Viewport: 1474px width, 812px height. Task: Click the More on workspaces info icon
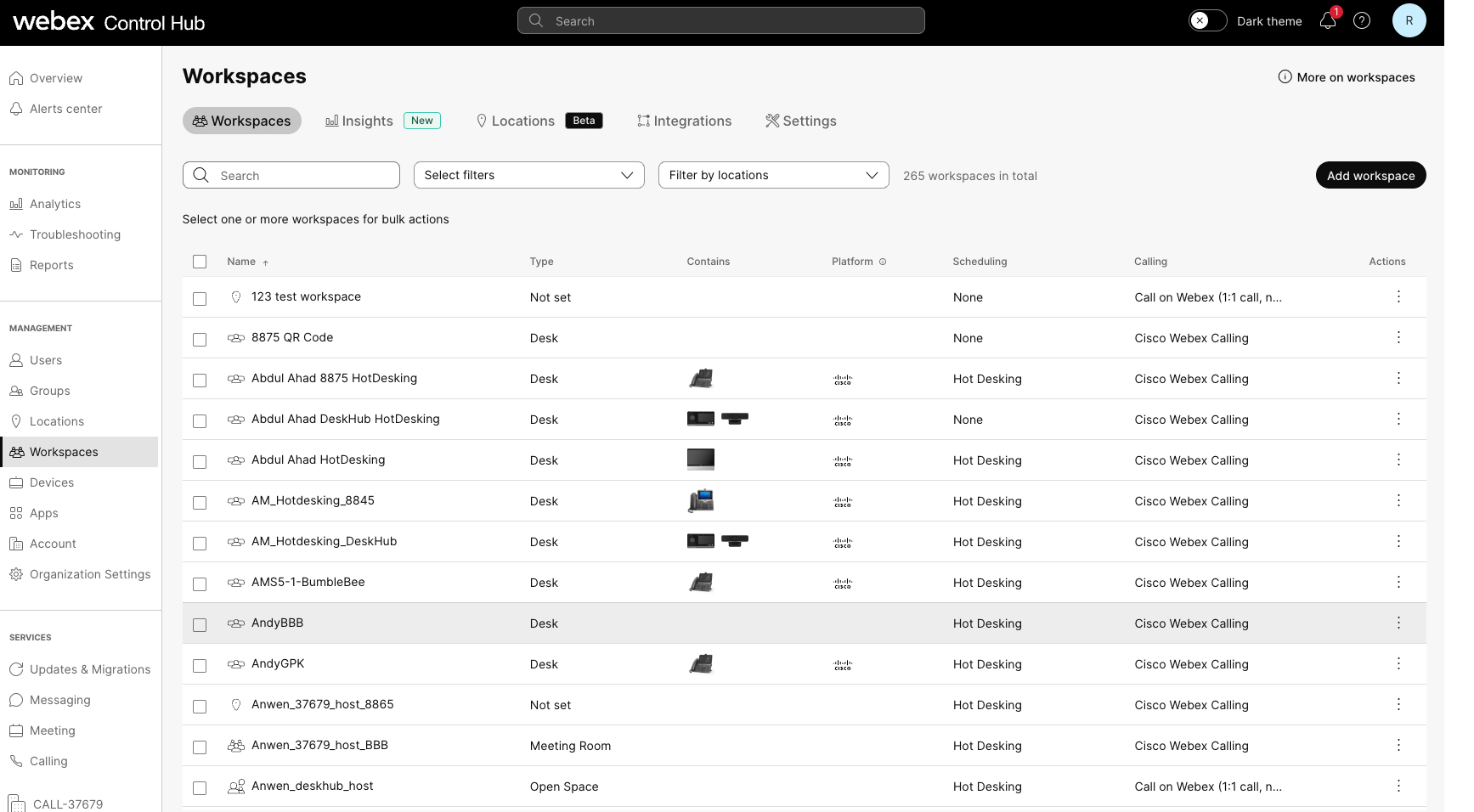pos(1285,77)
